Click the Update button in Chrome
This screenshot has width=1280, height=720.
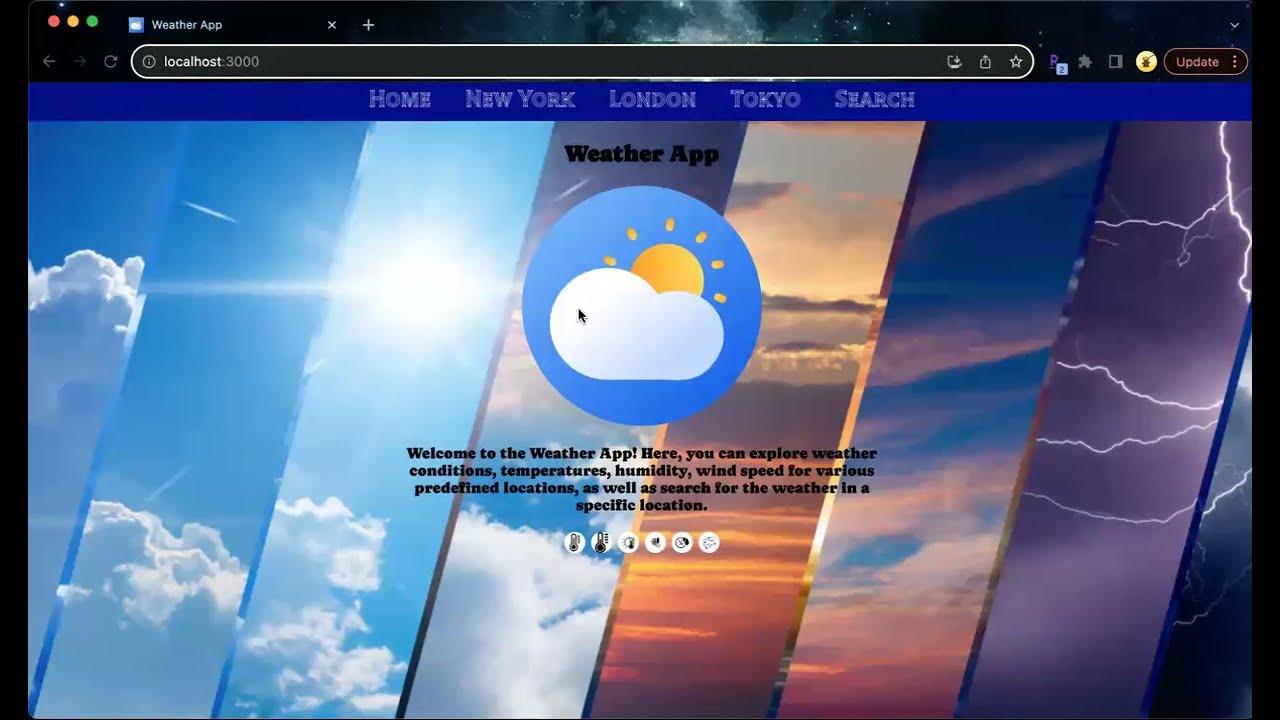coord(1205,62)
